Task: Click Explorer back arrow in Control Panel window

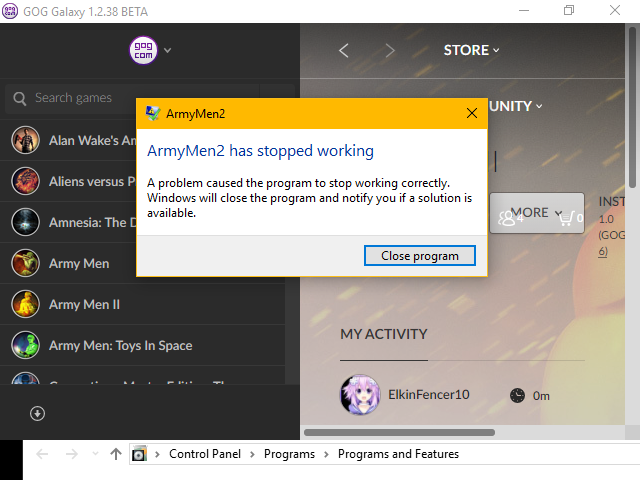Action: point(42,454)
